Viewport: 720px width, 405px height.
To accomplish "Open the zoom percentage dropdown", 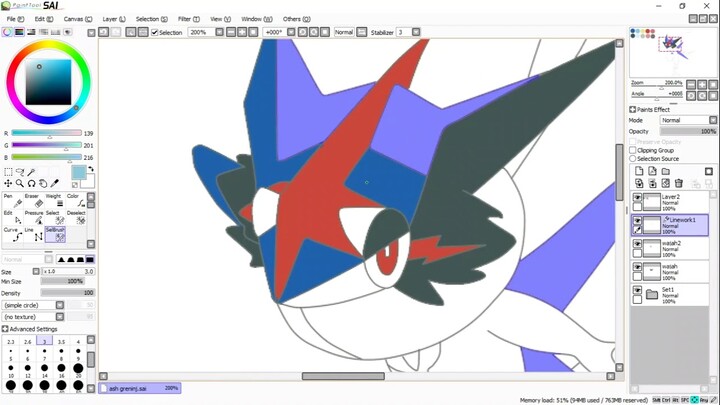I will click(x=219, y=32).
